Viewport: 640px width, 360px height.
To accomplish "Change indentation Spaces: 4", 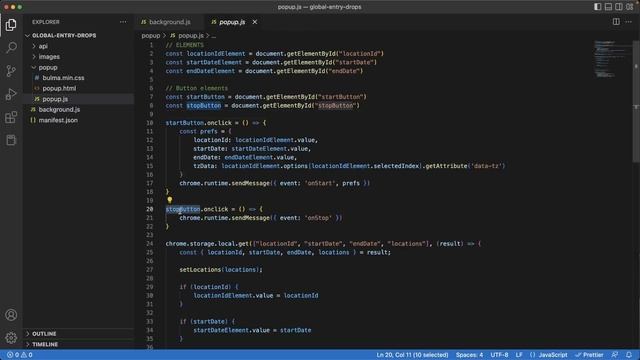I will point(469,355).
